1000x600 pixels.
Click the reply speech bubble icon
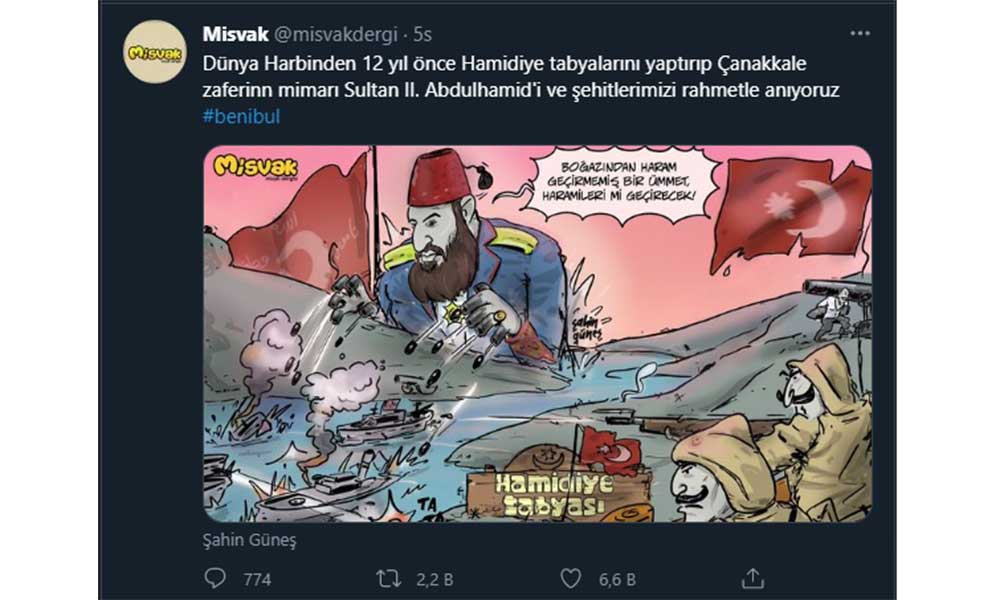click(x=215, y=578)
